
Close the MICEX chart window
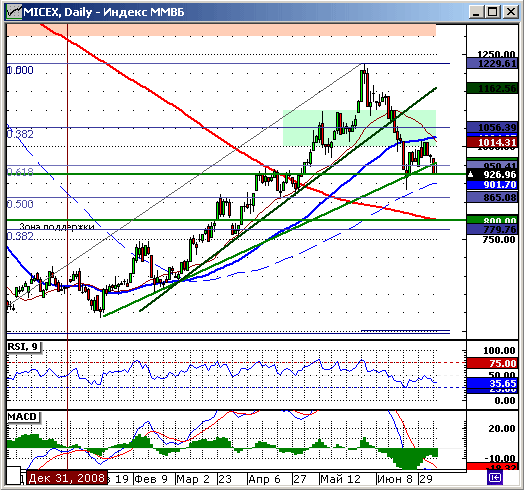coord(511,12)
